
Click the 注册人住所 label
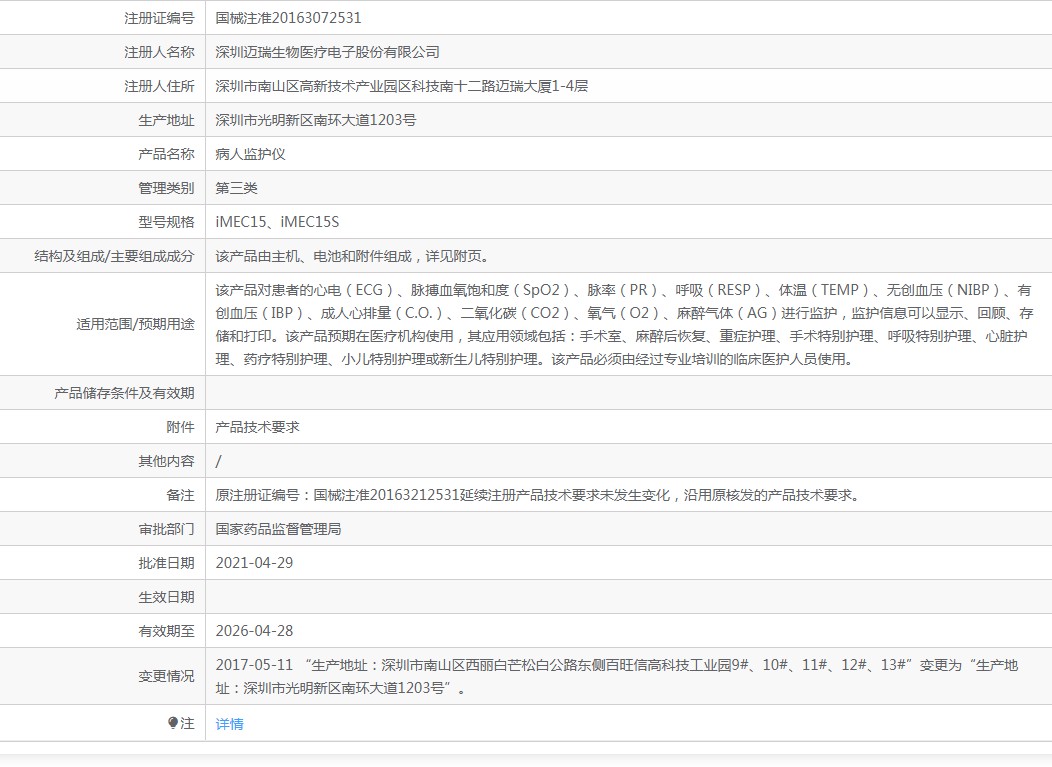pyautogui.click(x=159, y=87)
